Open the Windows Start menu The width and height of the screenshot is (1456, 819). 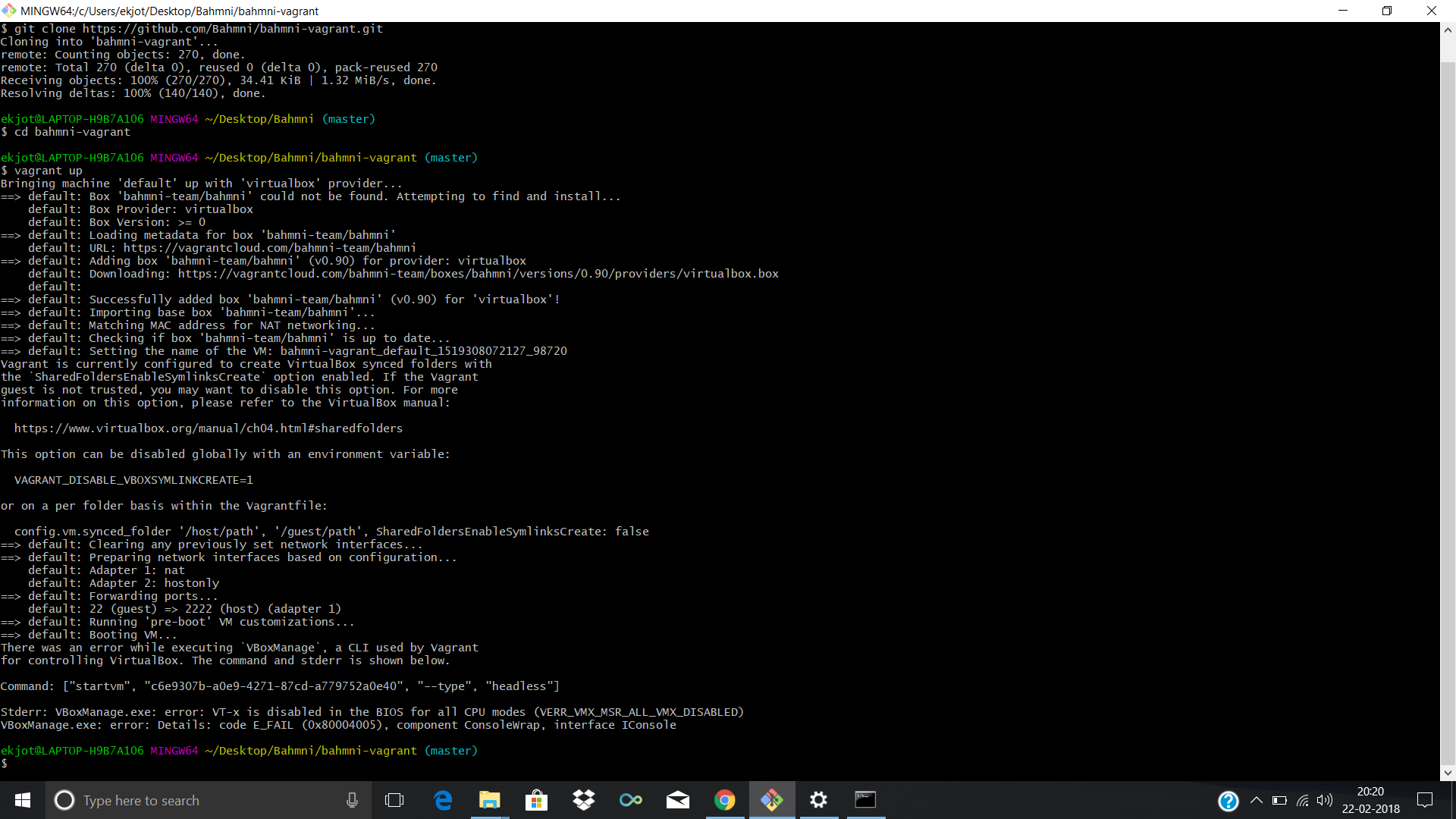point(23,800)
